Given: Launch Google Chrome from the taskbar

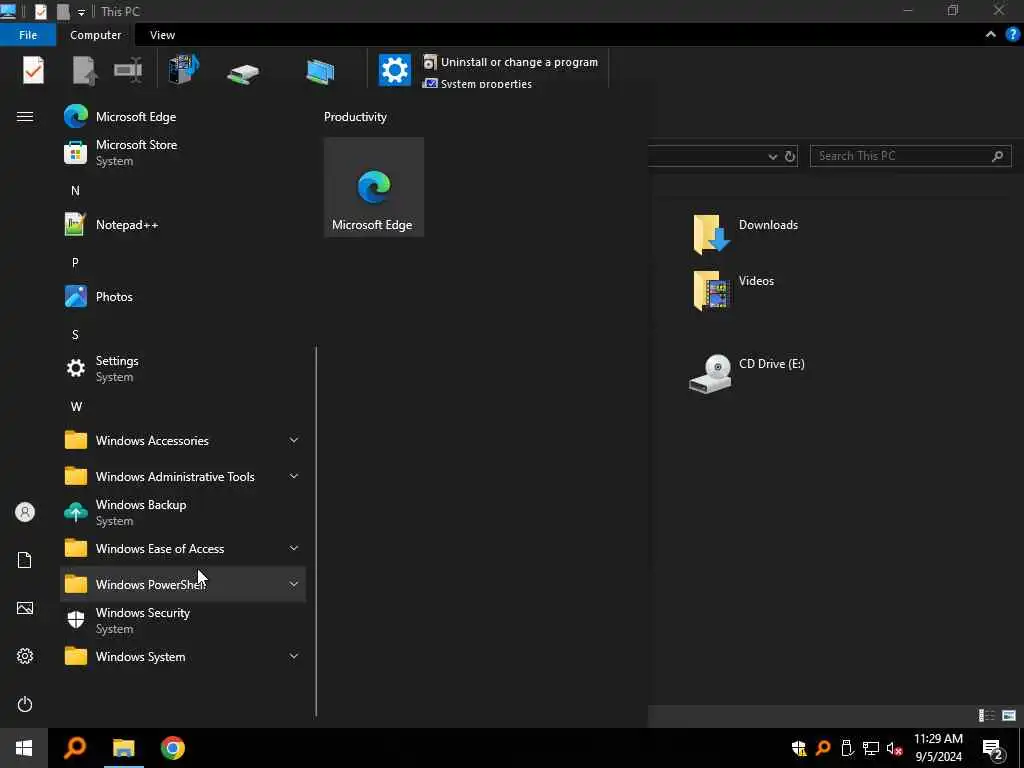Looking at the screenshot, I should [173, 748].
